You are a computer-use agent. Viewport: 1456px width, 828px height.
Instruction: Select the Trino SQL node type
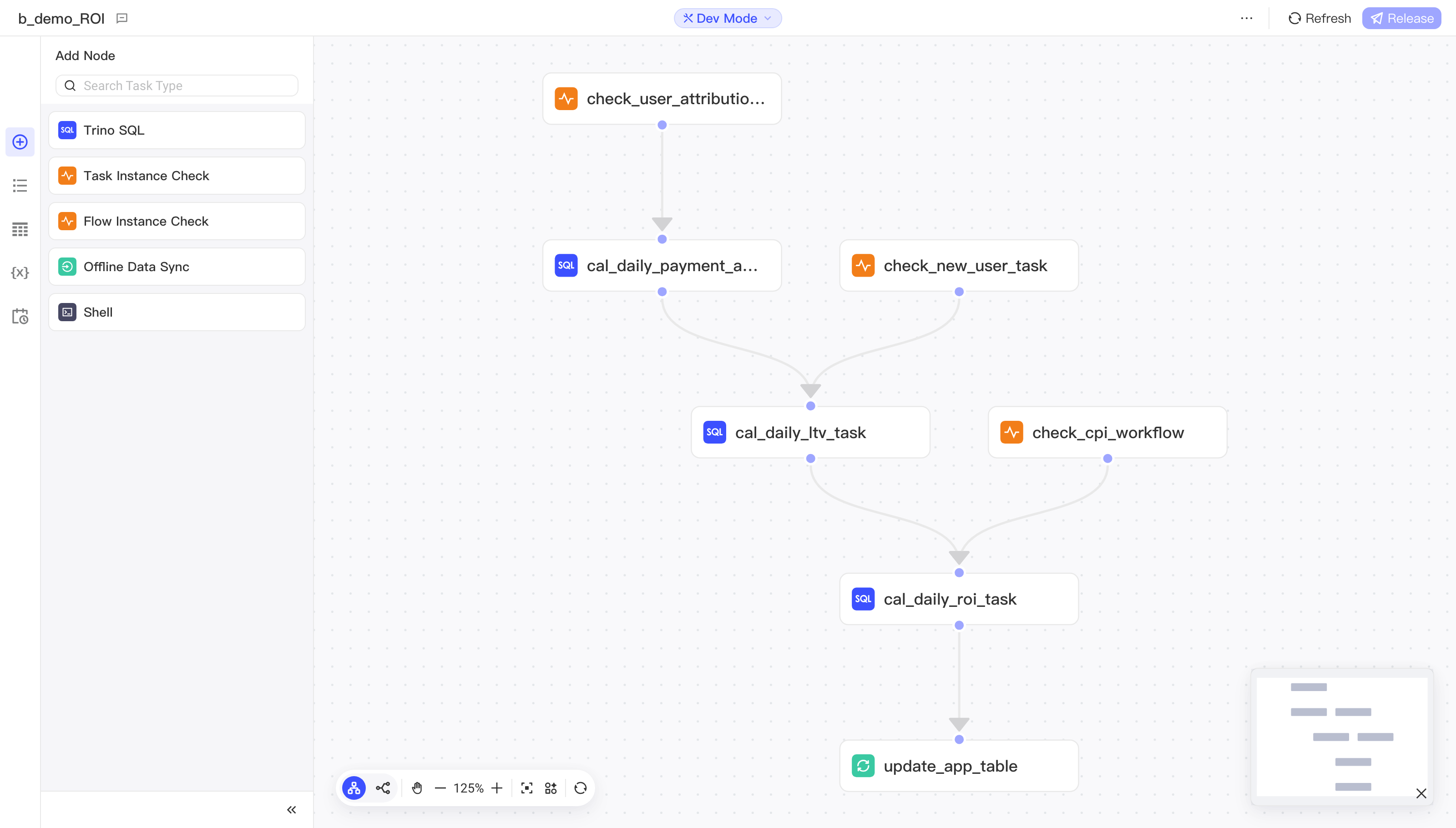(177, 130)
